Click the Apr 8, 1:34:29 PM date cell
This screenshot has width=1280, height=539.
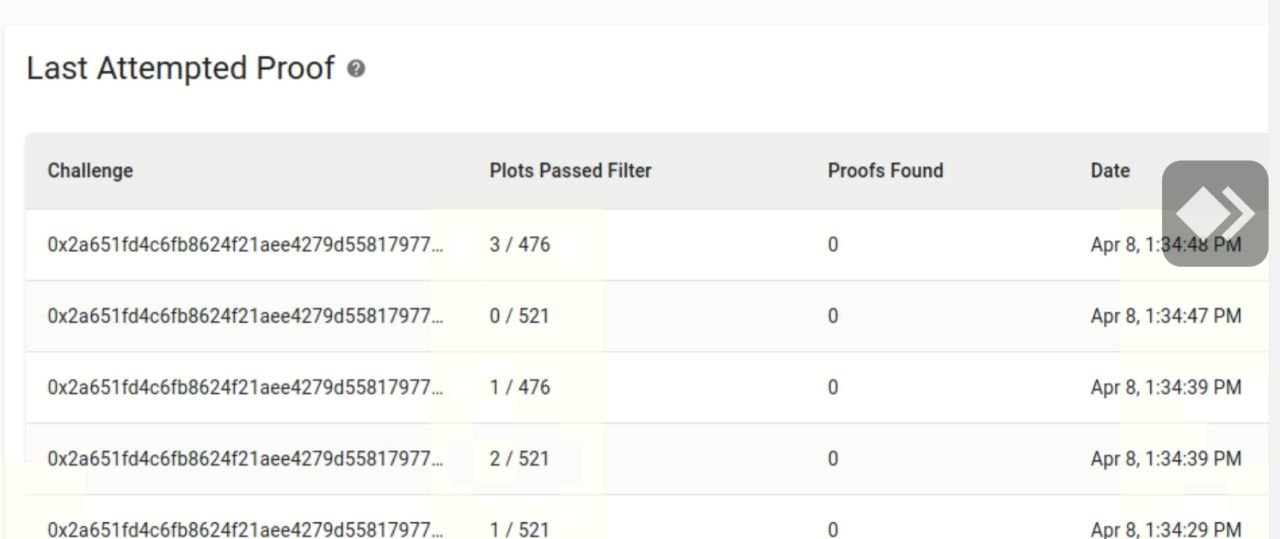tap(1166, 529)
